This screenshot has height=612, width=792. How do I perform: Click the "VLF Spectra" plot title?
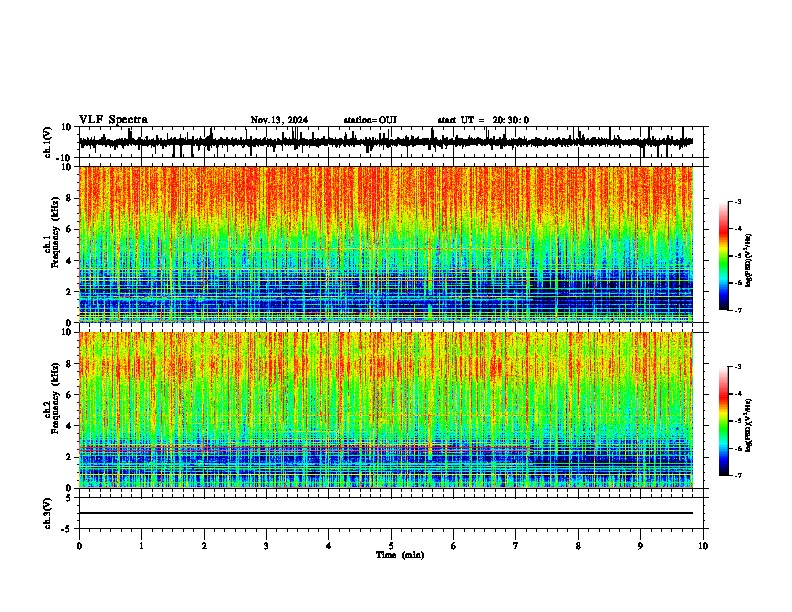tap(113, 119)
